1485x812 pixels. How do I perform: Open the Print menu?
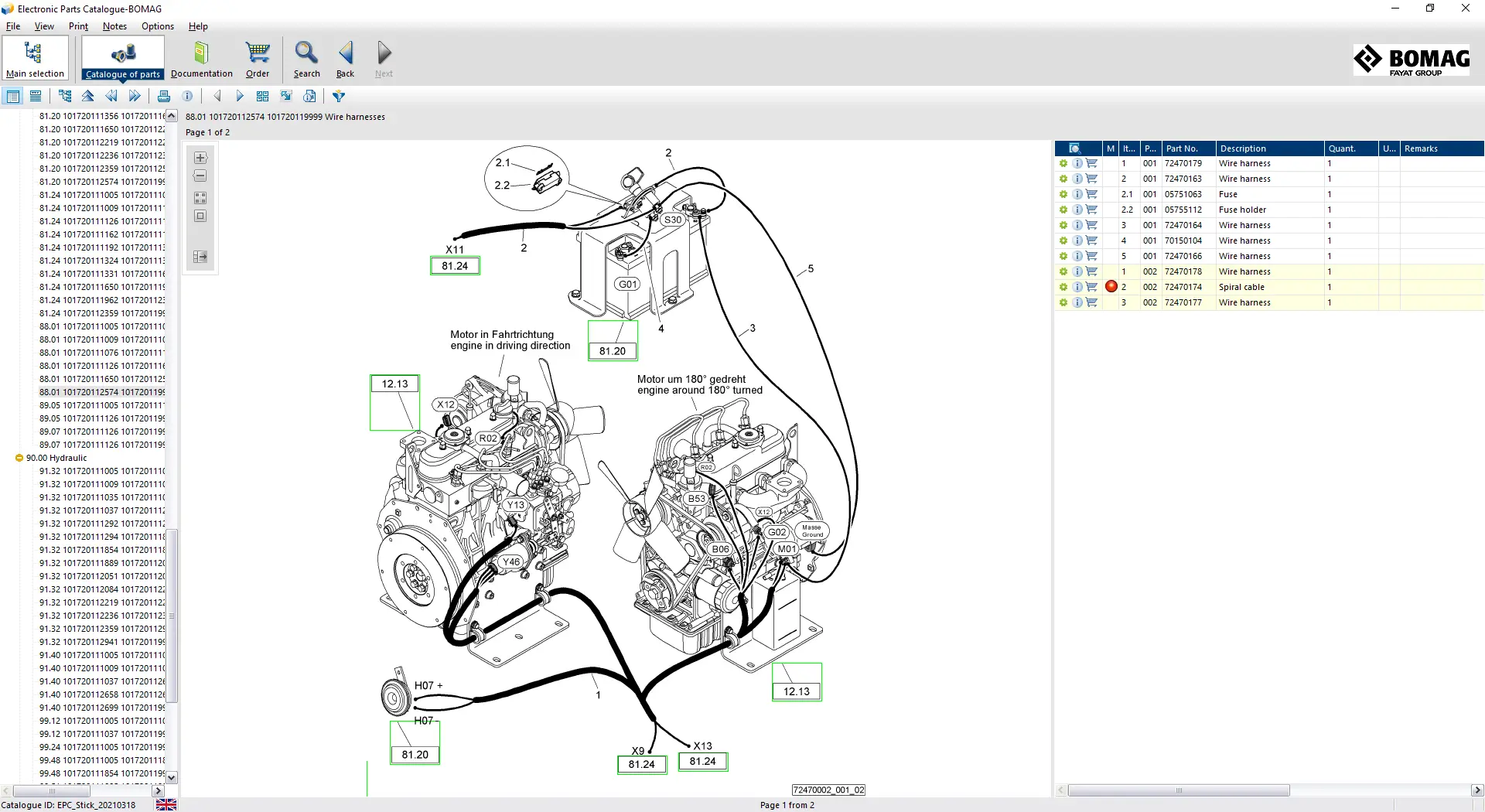(78, 26)
